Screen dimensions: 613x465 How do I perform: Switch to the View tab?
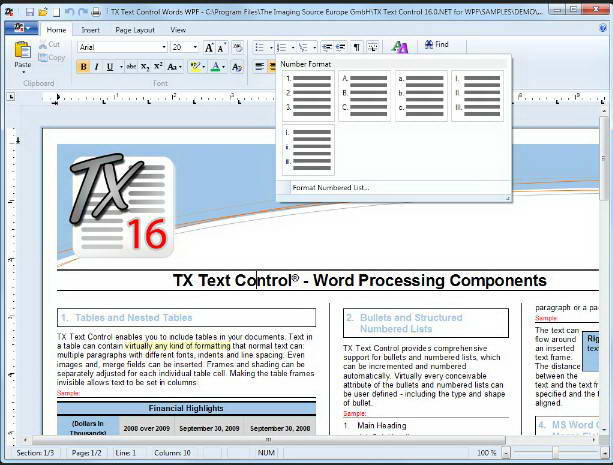tap(178, 30)
